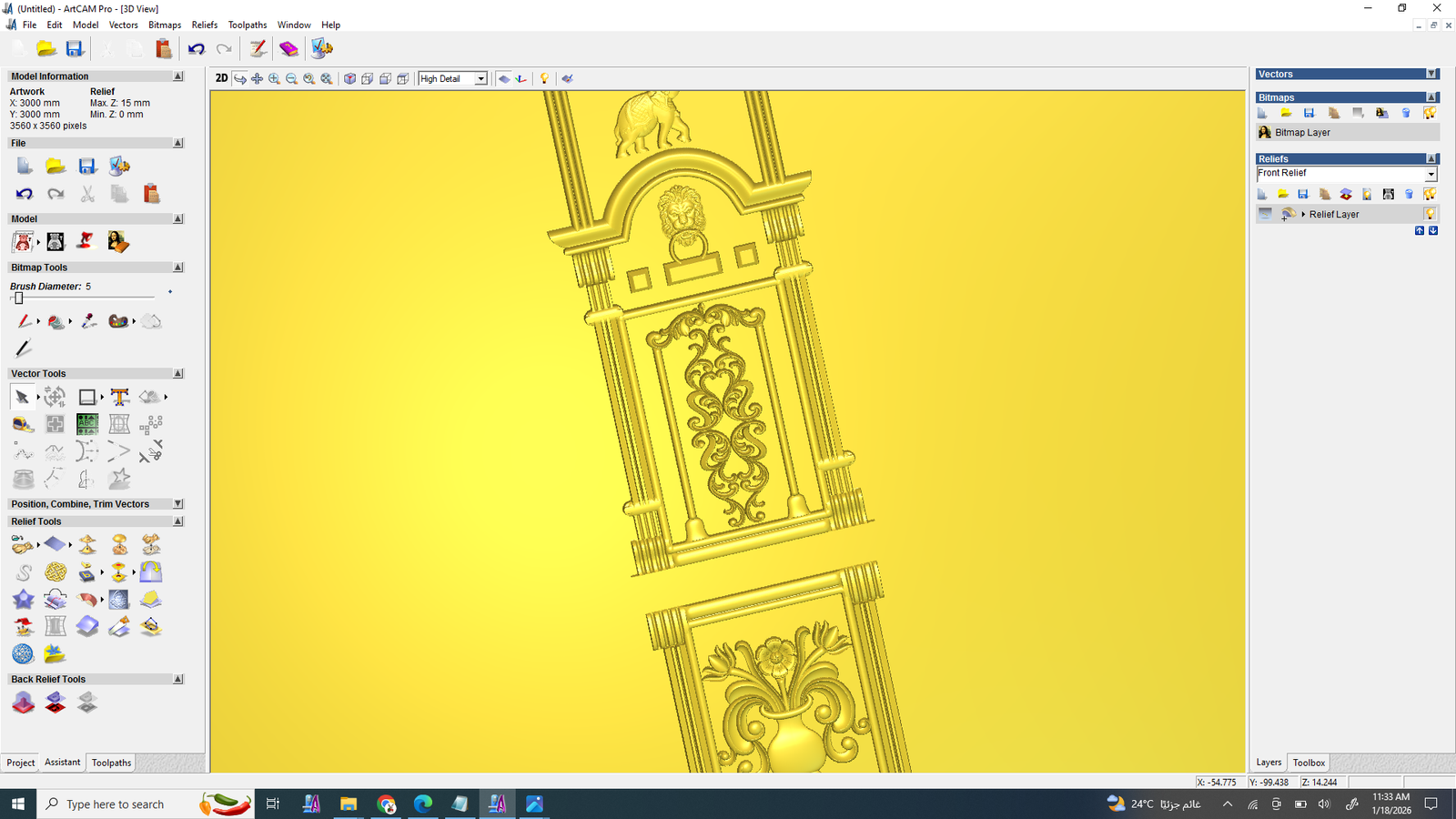Click the isometric view cube icon
Screen dimensions: 1456x819
coord(349,79)
